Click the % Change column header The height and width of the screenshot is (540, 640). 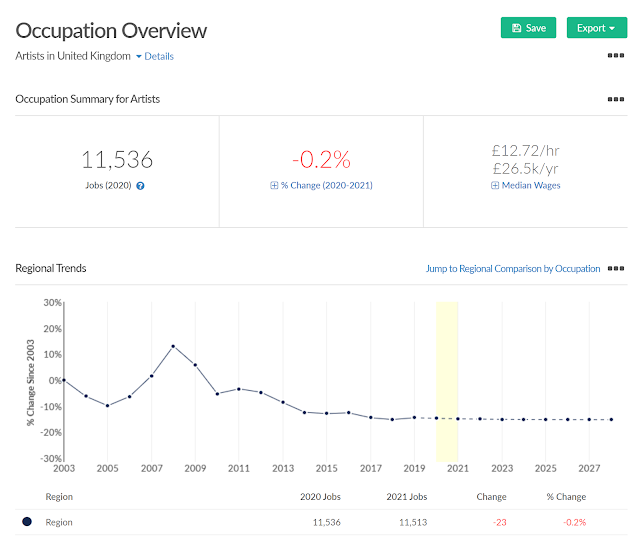pos(566,497)
